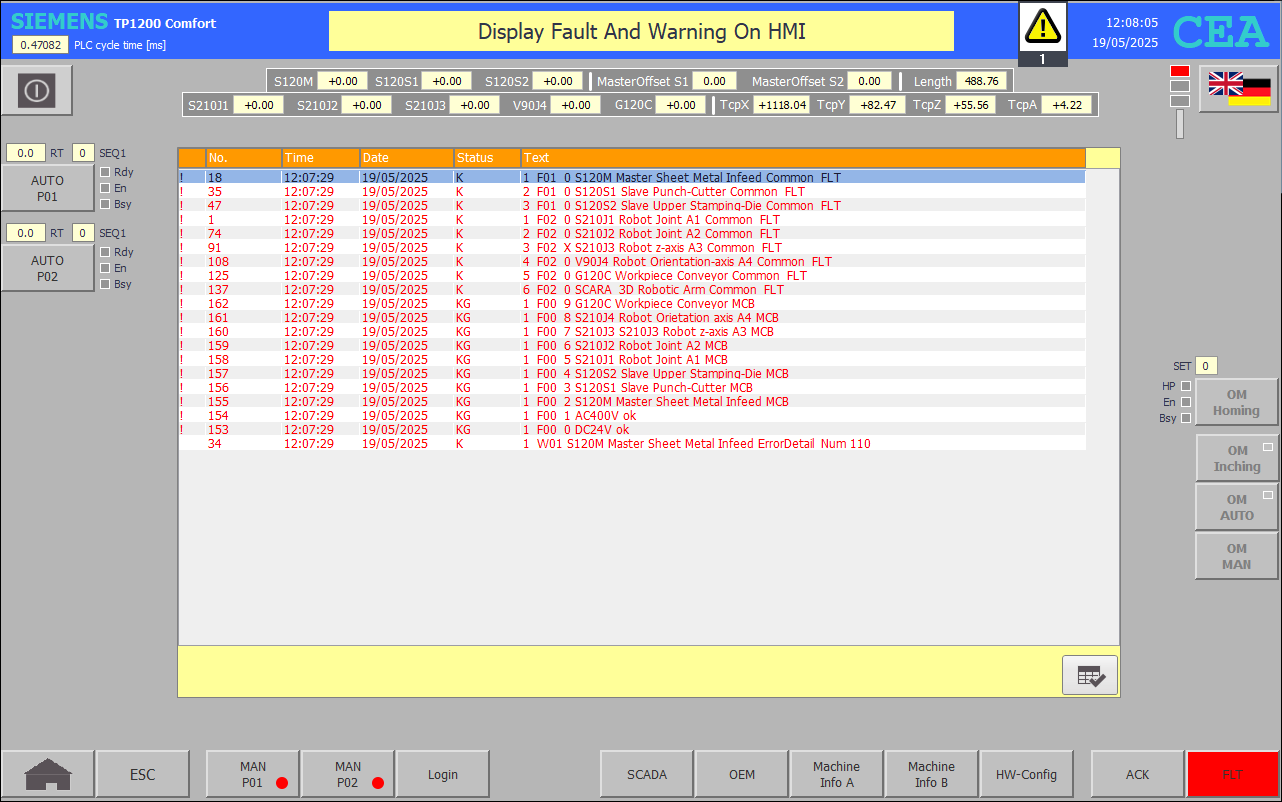Click the yellow warning triangle alarm indicator
The width and height of the screenshot is (1282, 802).
coord(1042,26)
